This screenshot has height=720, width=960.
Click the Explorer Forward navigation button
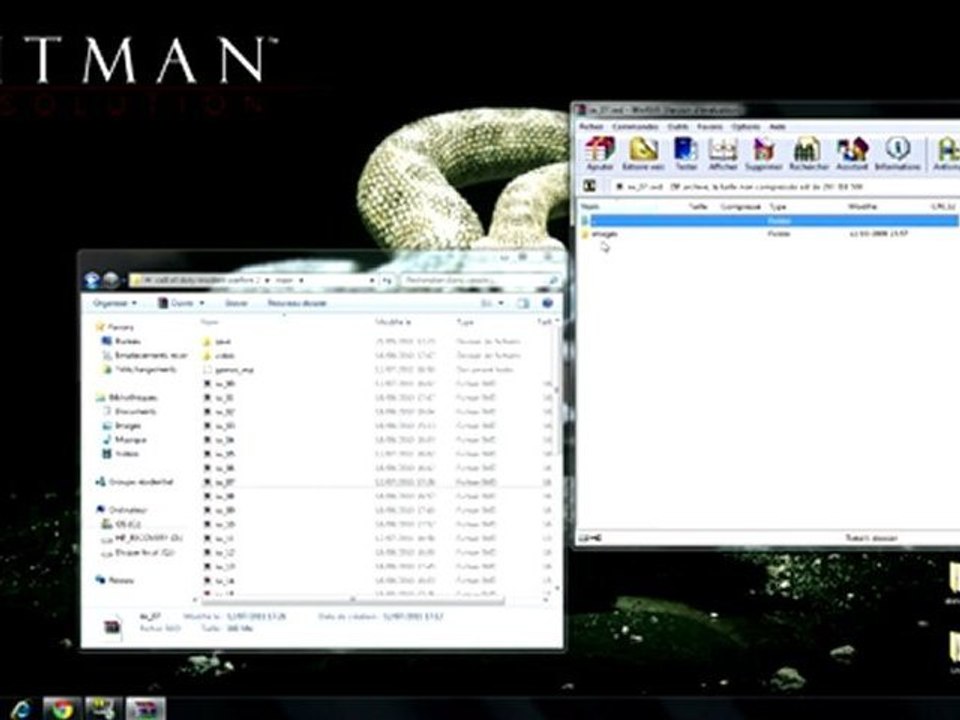coord(111,280)
